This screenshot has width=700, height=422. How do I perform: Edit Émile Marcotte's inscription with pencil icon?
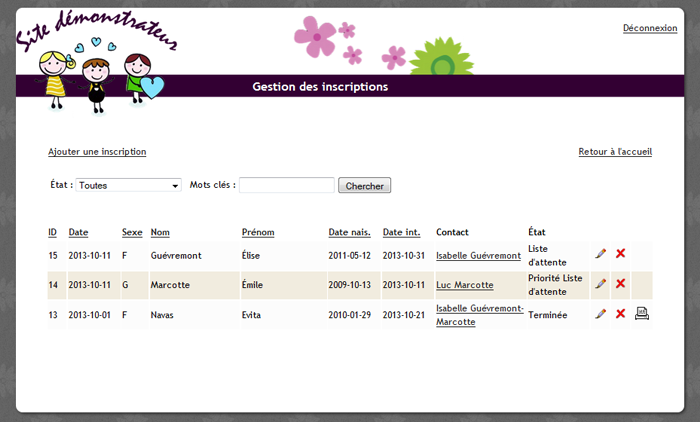pyautogui.click(x=600, y=284)
